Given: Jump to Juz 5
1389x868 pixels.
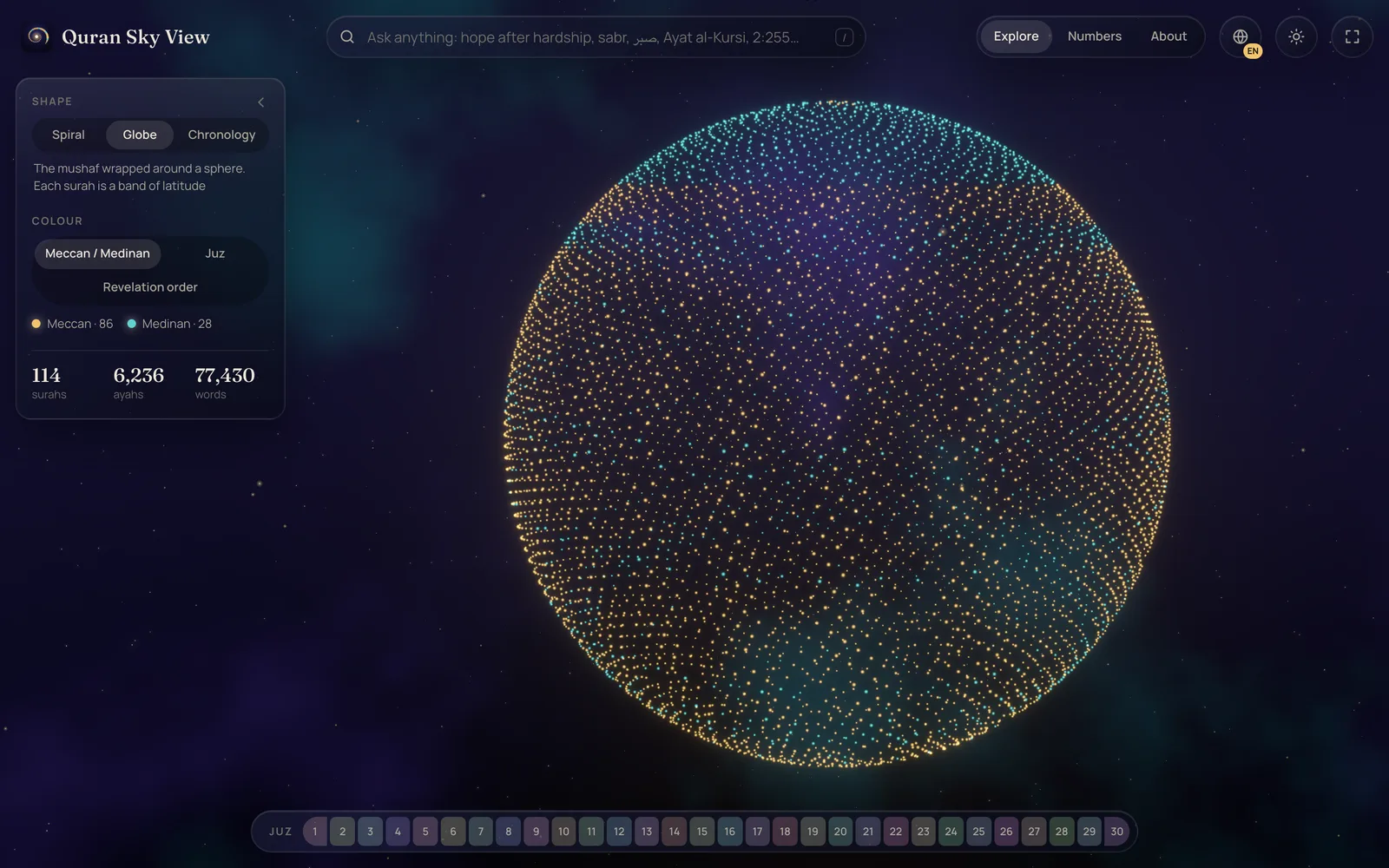Looking at the screenshot, I should [425, 832].
